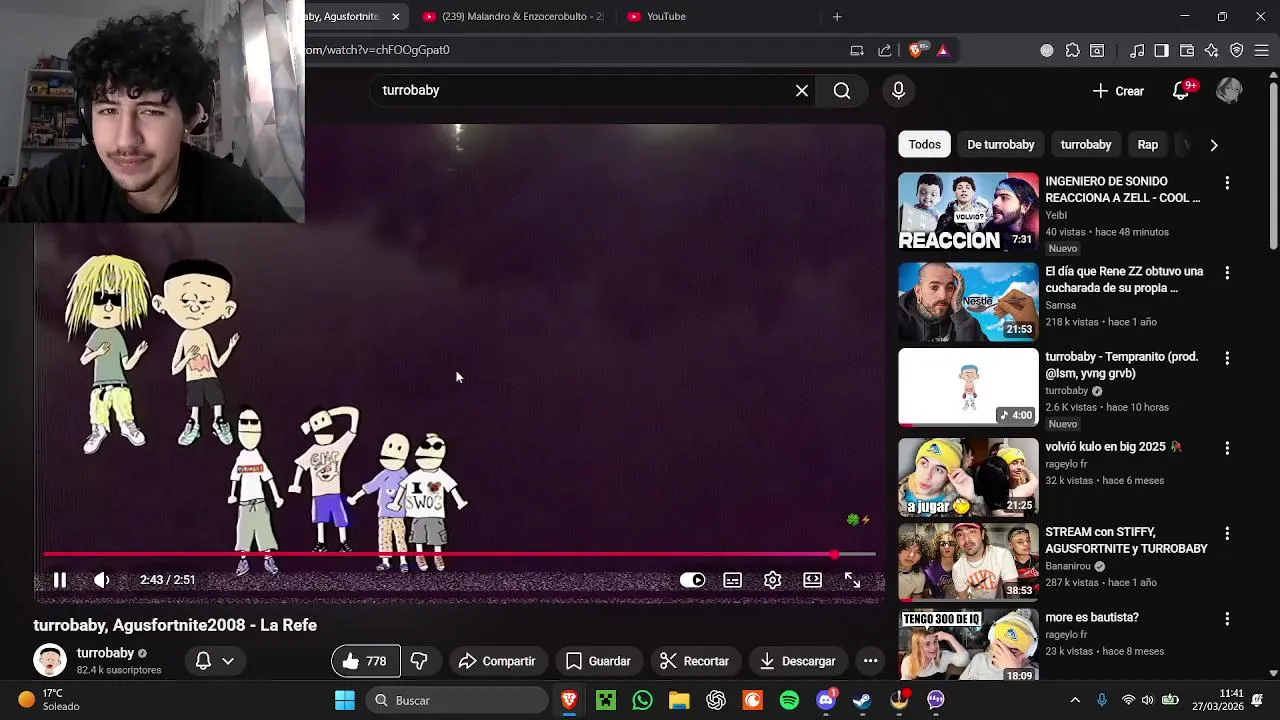Close the current Agusfortnite tab
Screen dimensions: 1280x720
(x=396, y=17)
